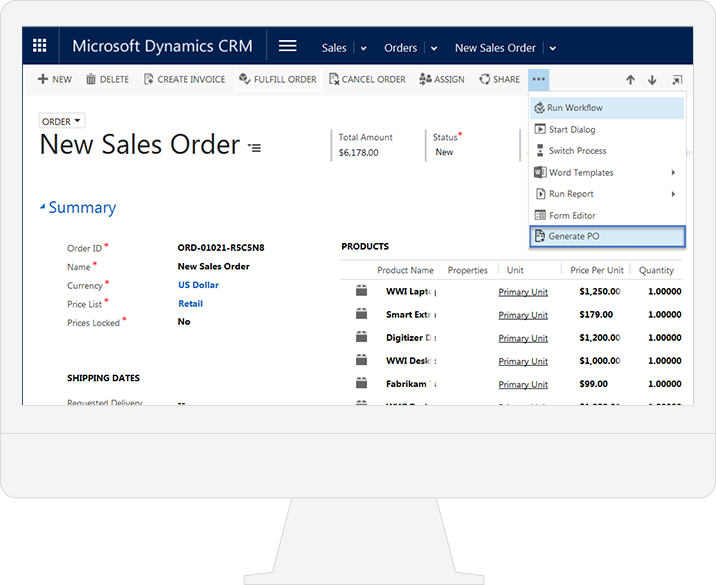The width and height of the screenshot is (716, 585).
Task: Click the Run Workflow gear icon
Action: pos(539,108)
